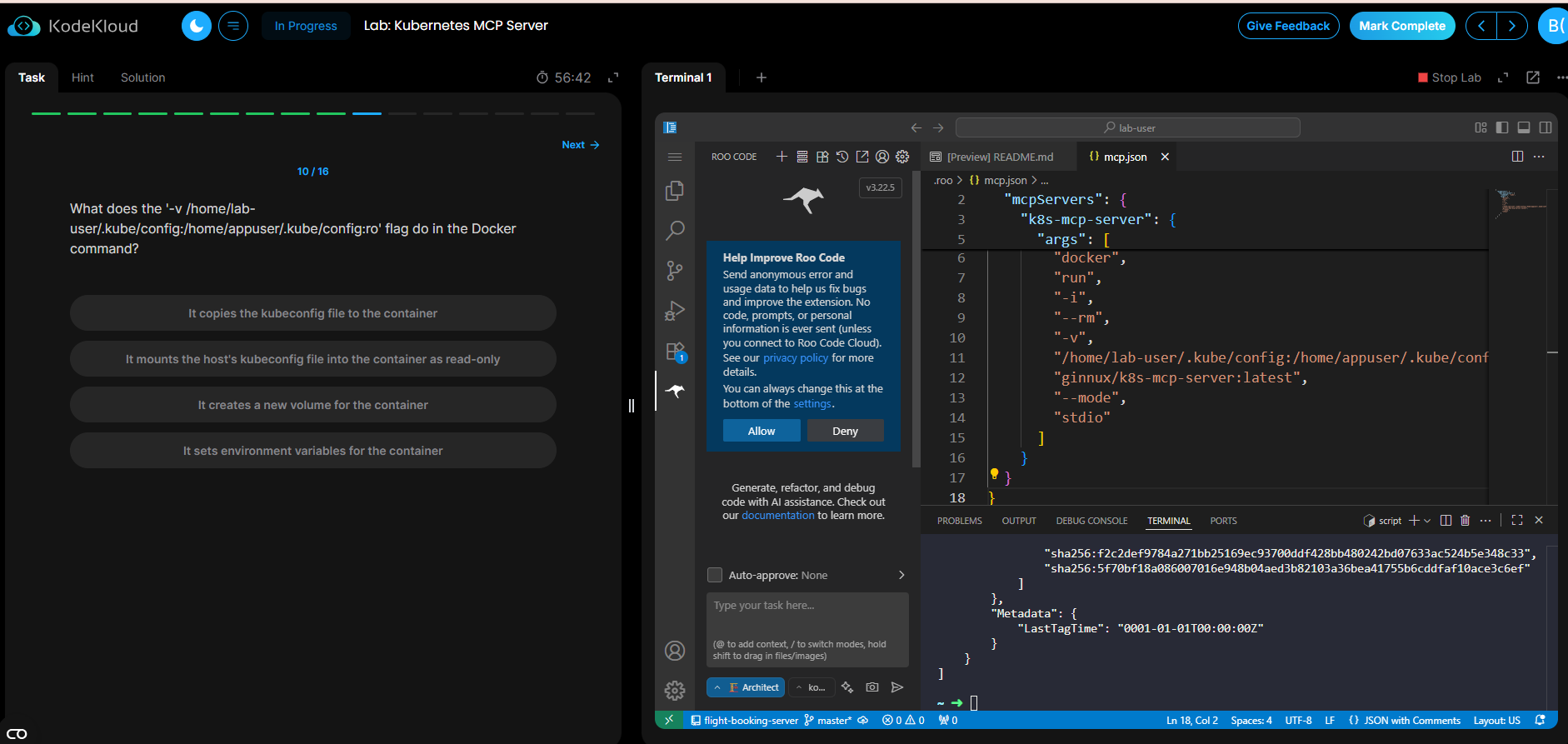Viewport: 1568px width, 744px height.
Task: Toggle dark mode moon button
Action: [197, 26]
